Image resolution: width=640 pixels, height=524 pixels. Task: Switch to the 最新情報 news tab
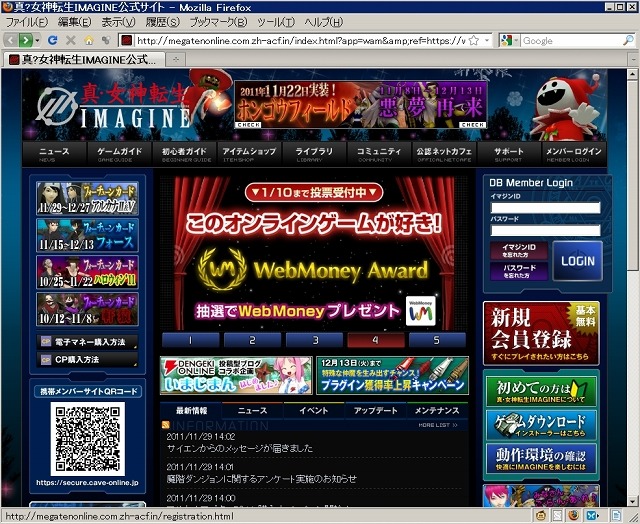coord(191,411)
